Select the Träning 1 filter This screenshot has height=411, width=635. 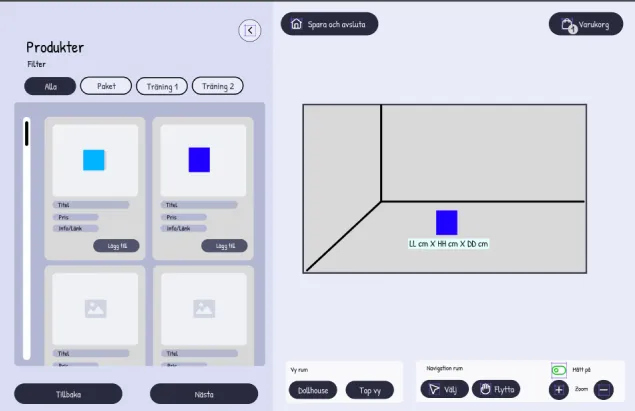pyautogui.click(x=162, y=86)
